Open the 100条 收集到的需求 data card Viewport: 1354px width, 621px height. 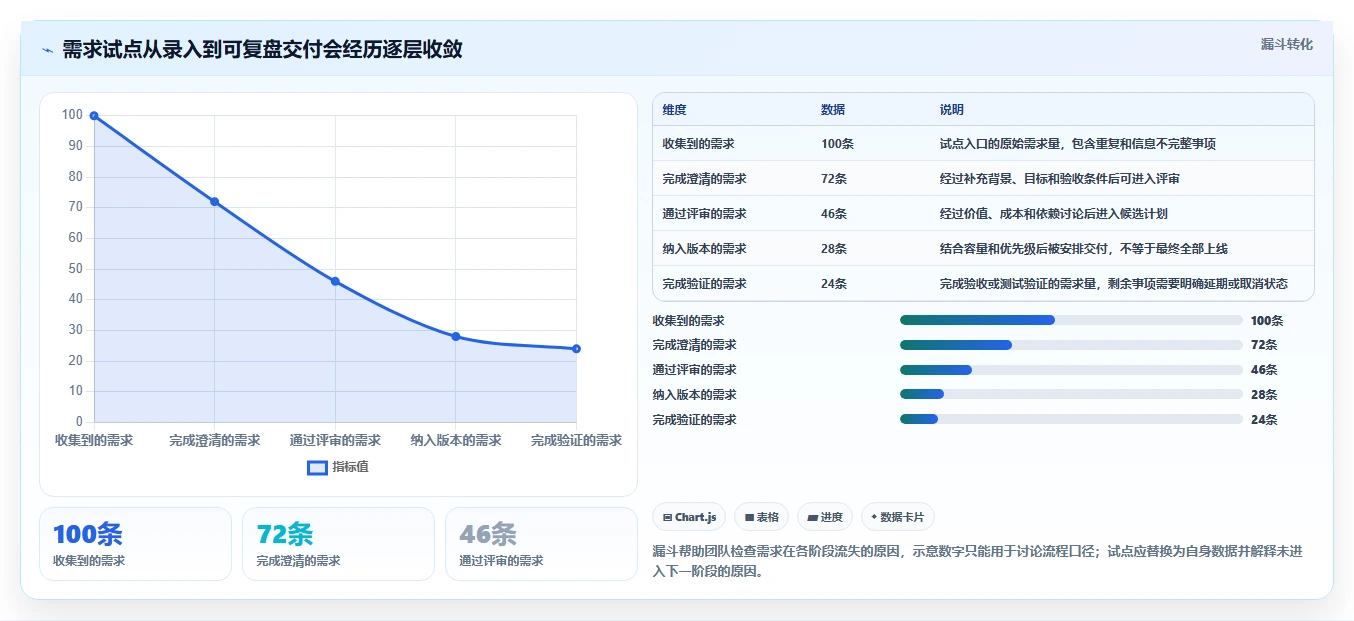point(135,544)
